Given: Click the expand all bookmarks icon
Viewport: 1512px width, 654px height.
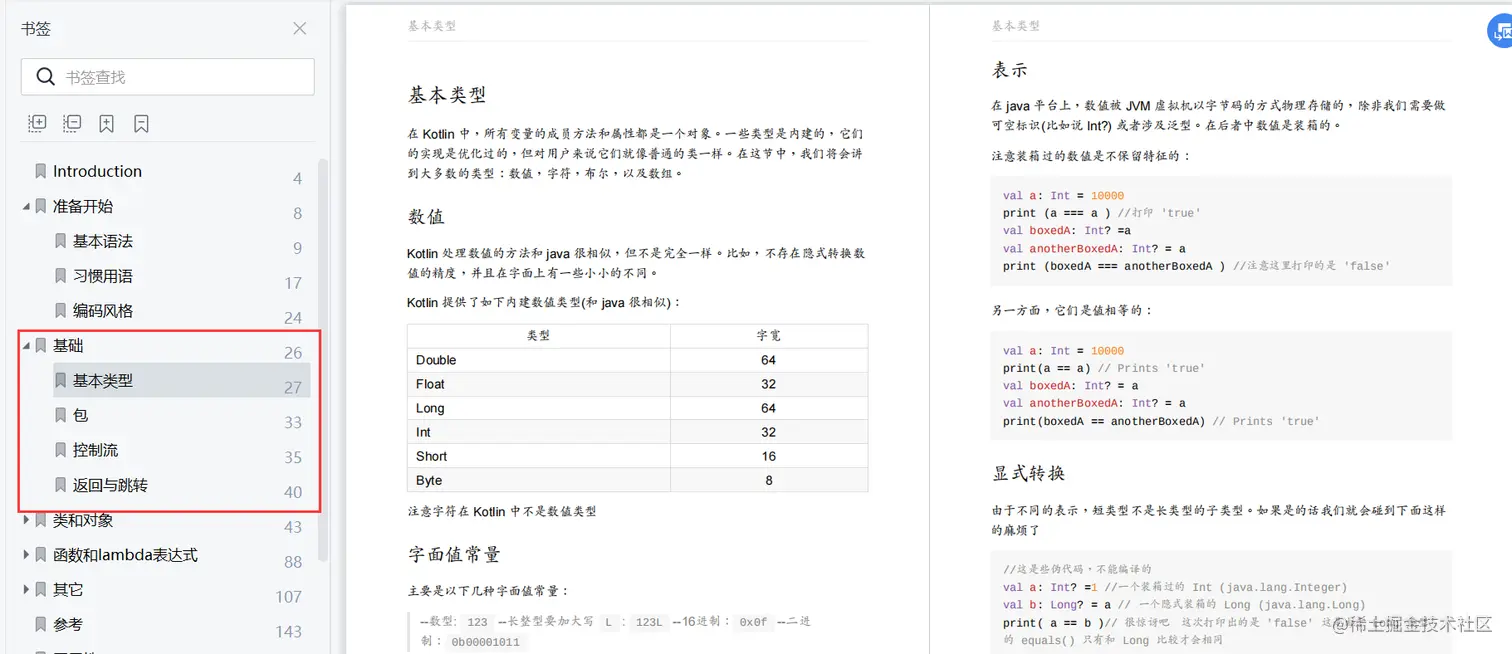Looking at the screenshot, I should coord(37,123).
